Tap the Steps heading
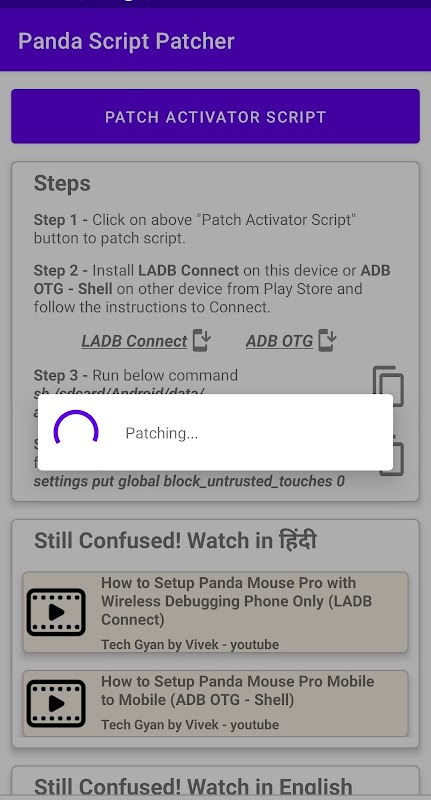The height and width of the screenshot is (800, 431). (x=62, y=184)
